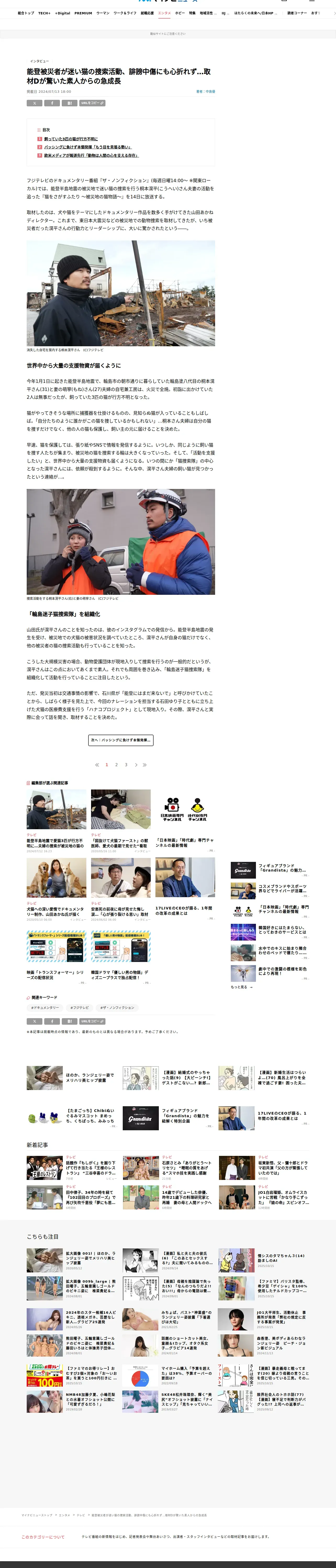
Task: Open マイホーム購入 予算を超えた pie chart item
Action: click(x=168, y=1375)
